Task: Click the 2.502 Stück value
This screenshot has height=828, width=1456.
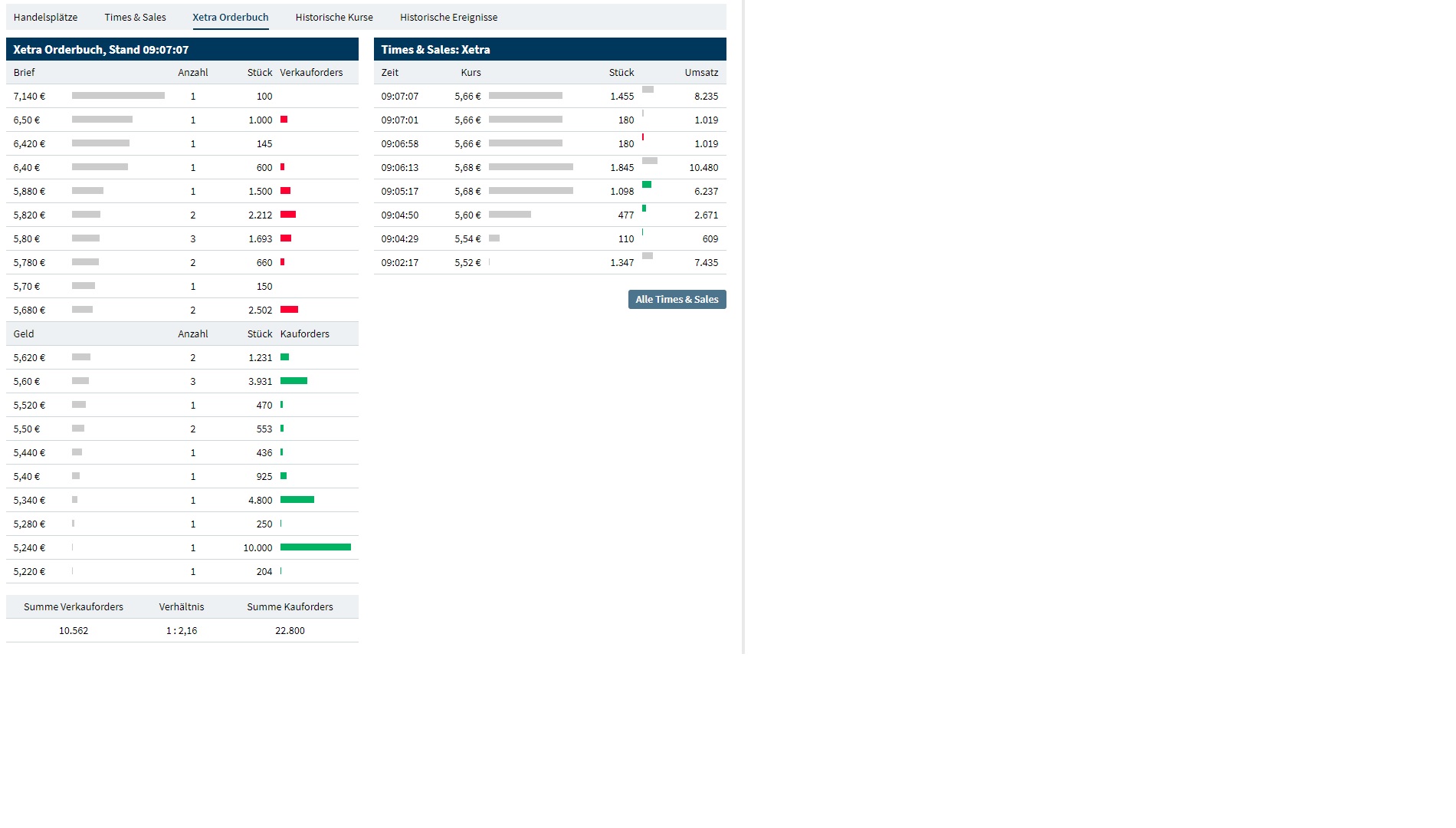Action: pos(260,310)
